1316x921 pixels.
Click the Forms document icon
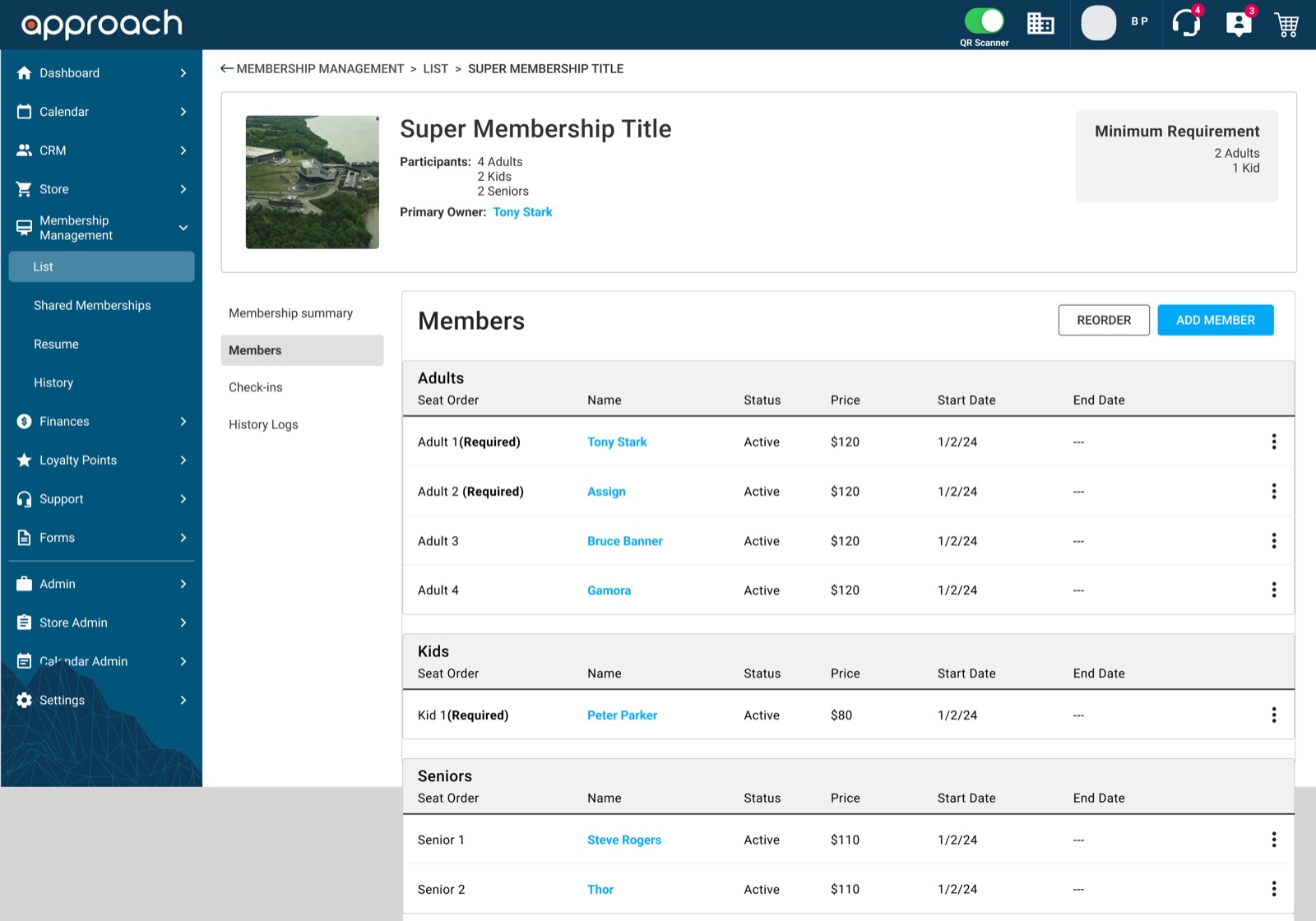(25, 537)
